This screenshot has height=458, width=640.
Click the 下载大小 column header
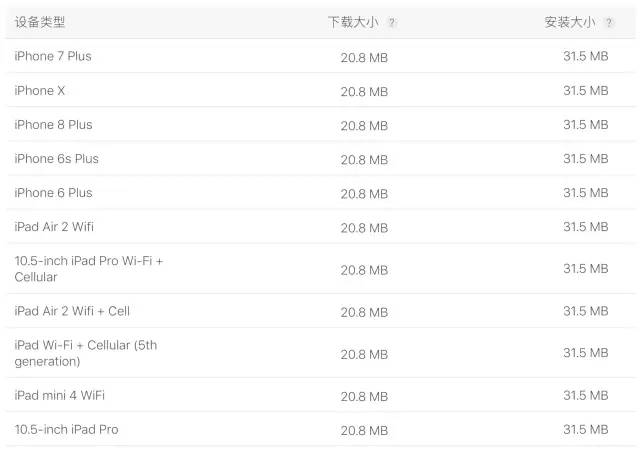click(x=353, y=22)
